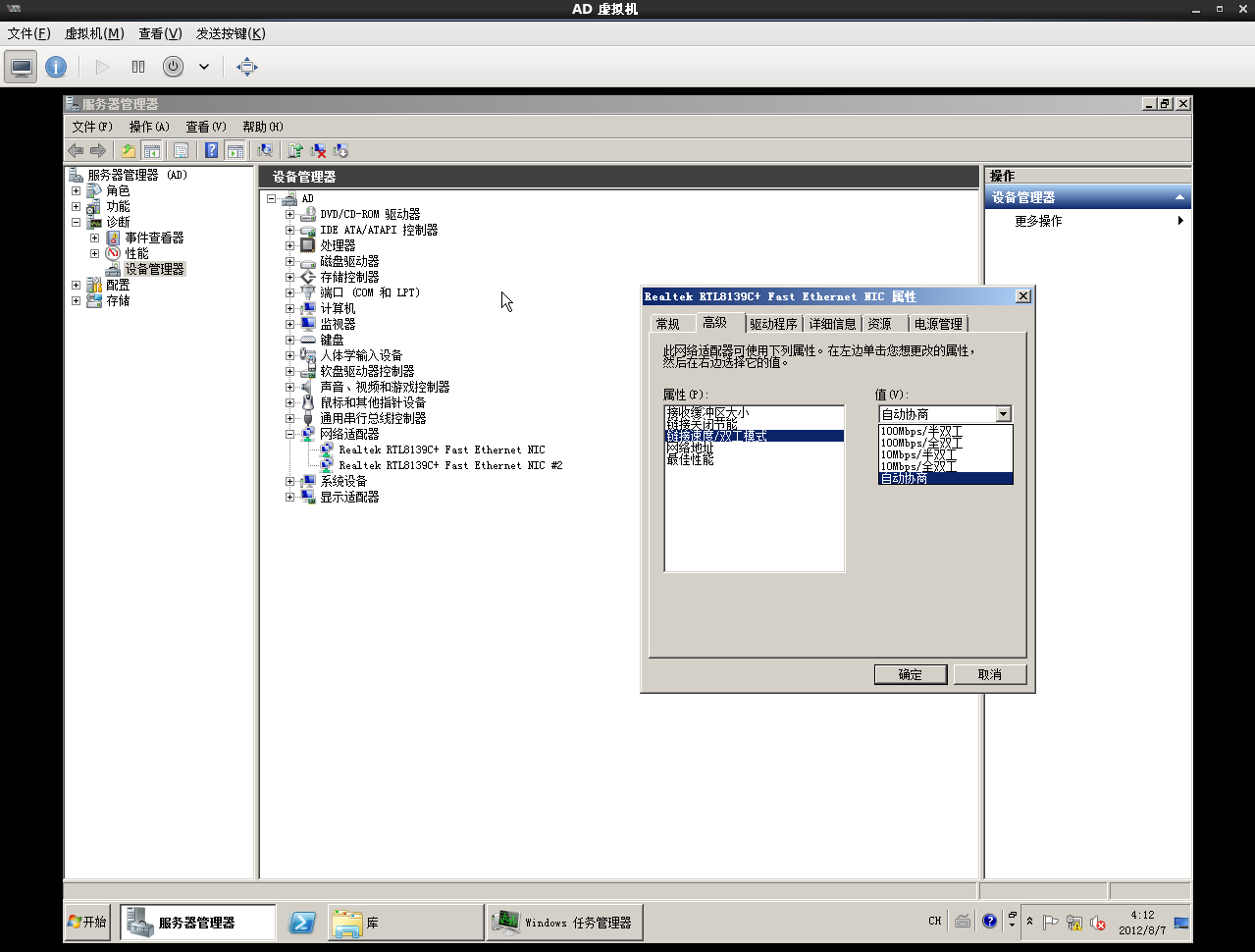1255x952 pixels.
Task: Click the 确定 button in NIC properties
Action: point(911,674)
